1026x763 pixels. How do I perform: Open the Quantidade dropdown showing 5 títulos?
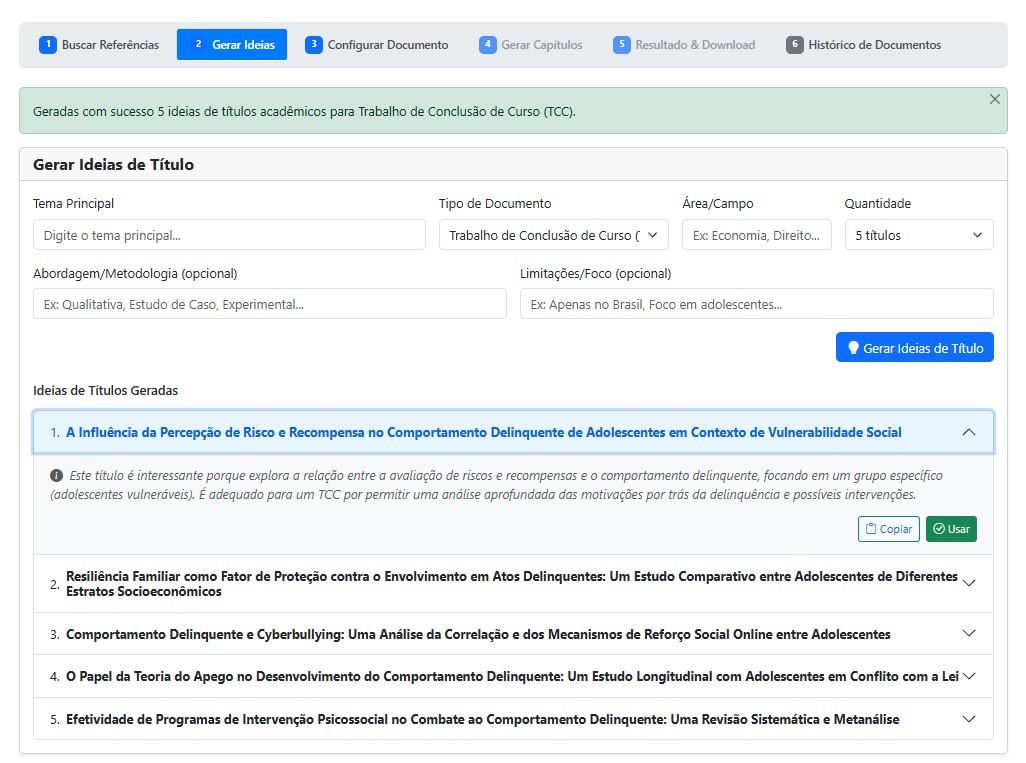[918, 235]
